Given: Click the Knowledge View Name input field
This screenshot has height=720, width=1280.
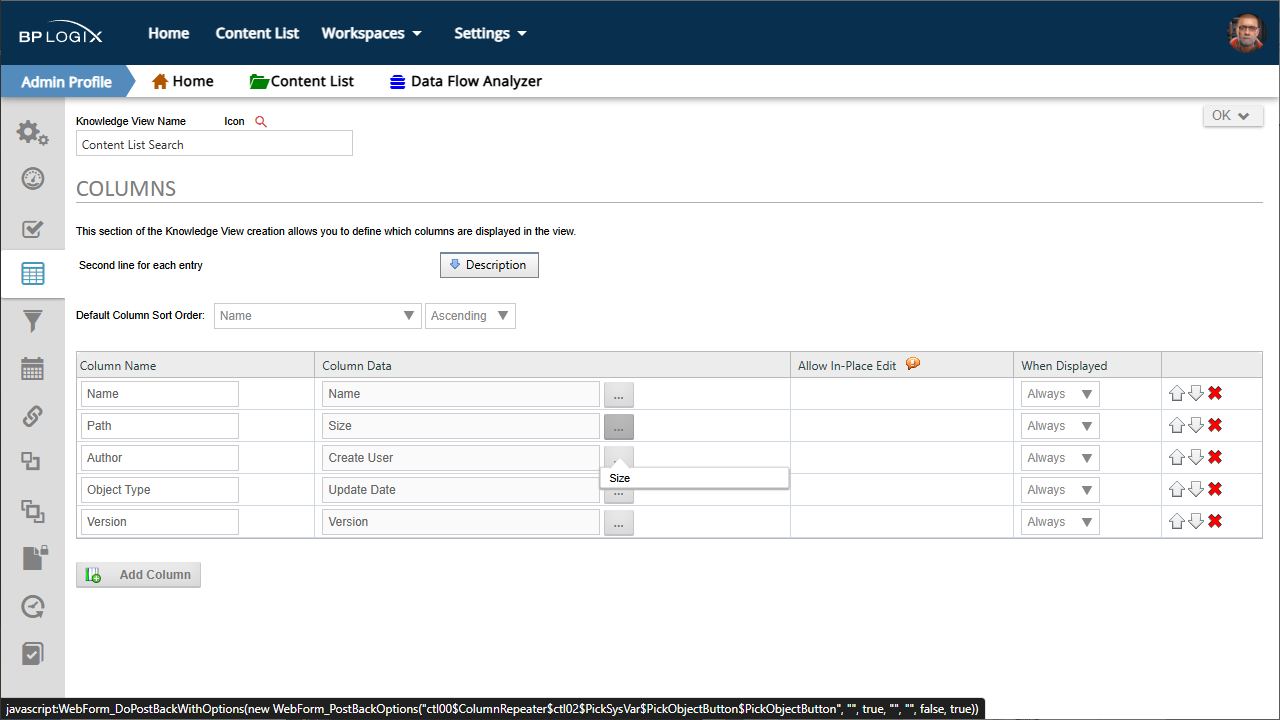Looking at the screenshot, I should pos(214,144).
